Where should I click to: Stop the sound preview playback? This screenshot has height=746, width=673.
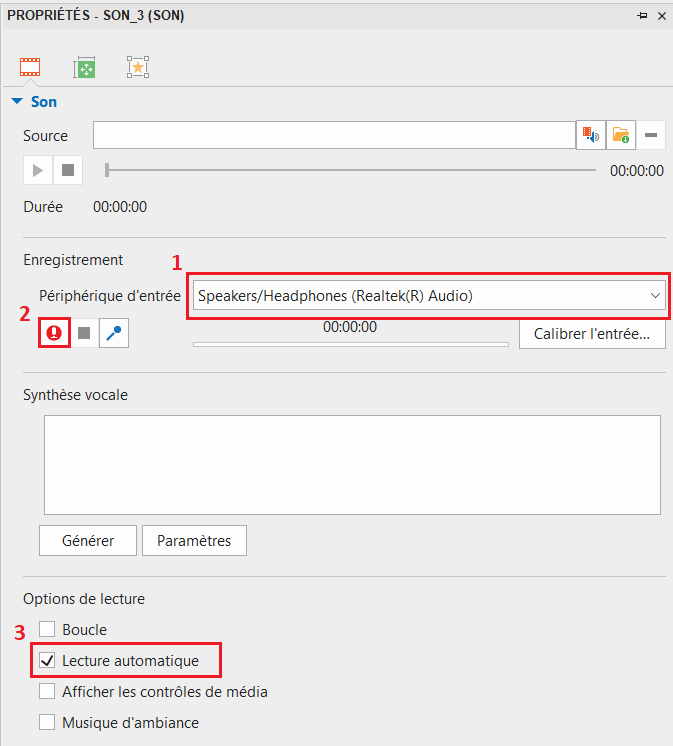[68, 170]
